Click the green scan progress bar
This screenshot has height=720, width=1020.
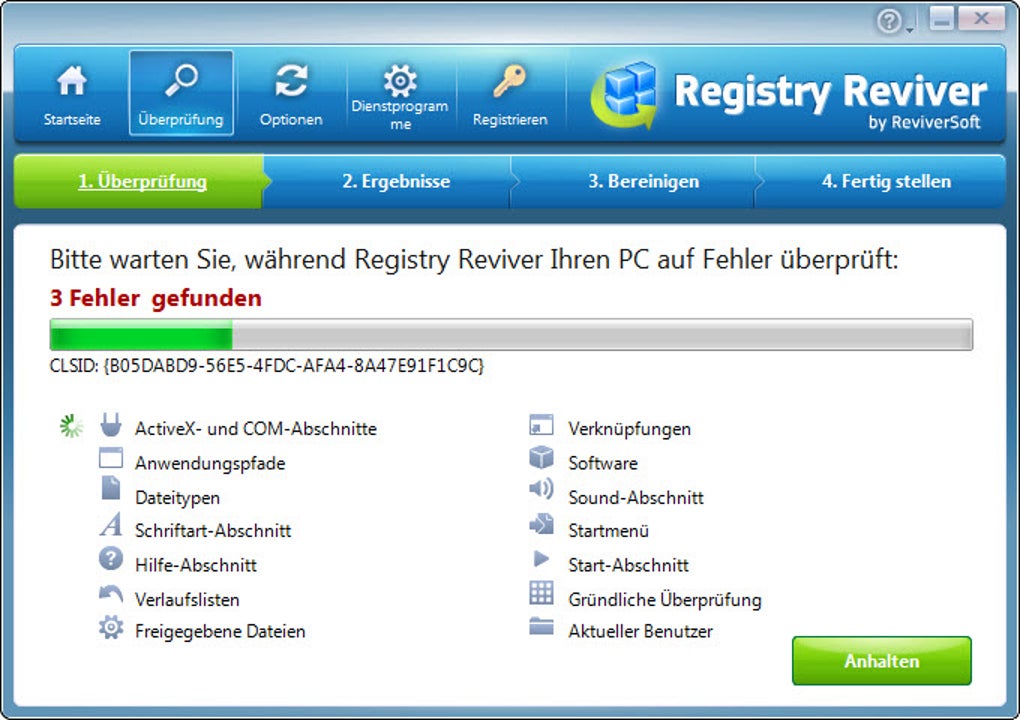click(x=511, y=334)
